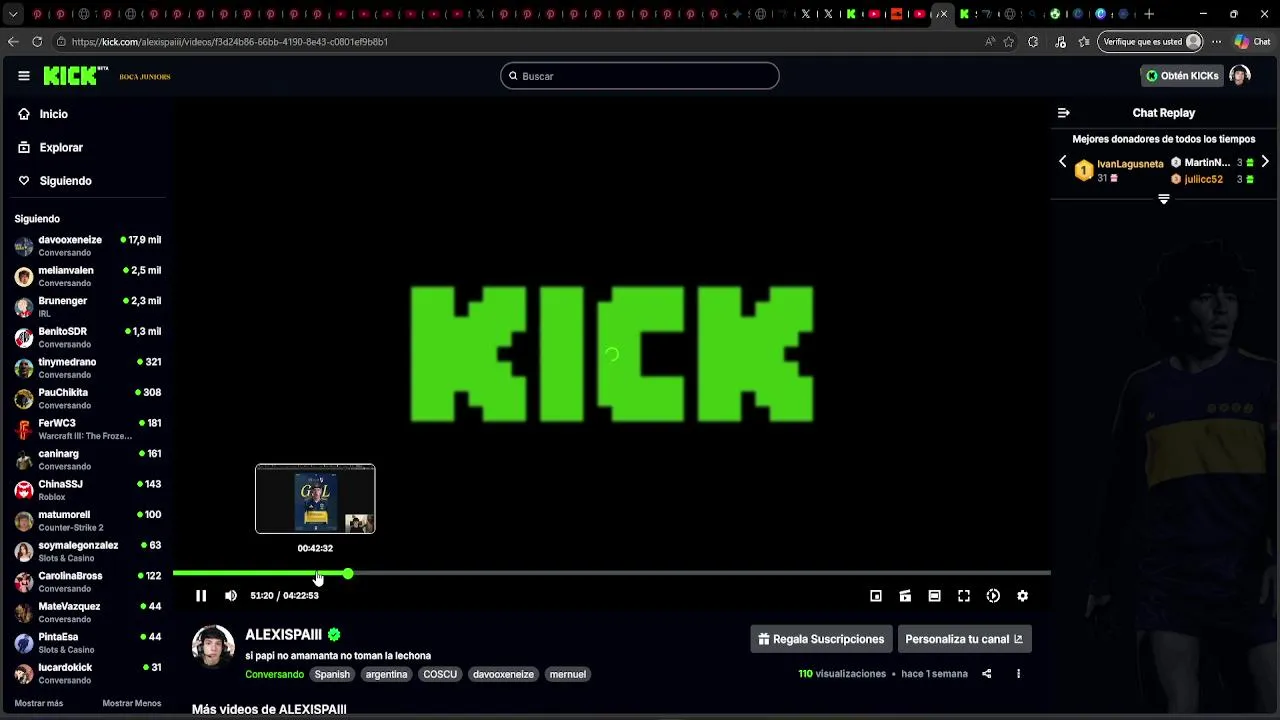This screenshot has height=720, width=1280.
Task: Open the davooxeneize channel in the sidebar
Action: [x=88, y=246]
